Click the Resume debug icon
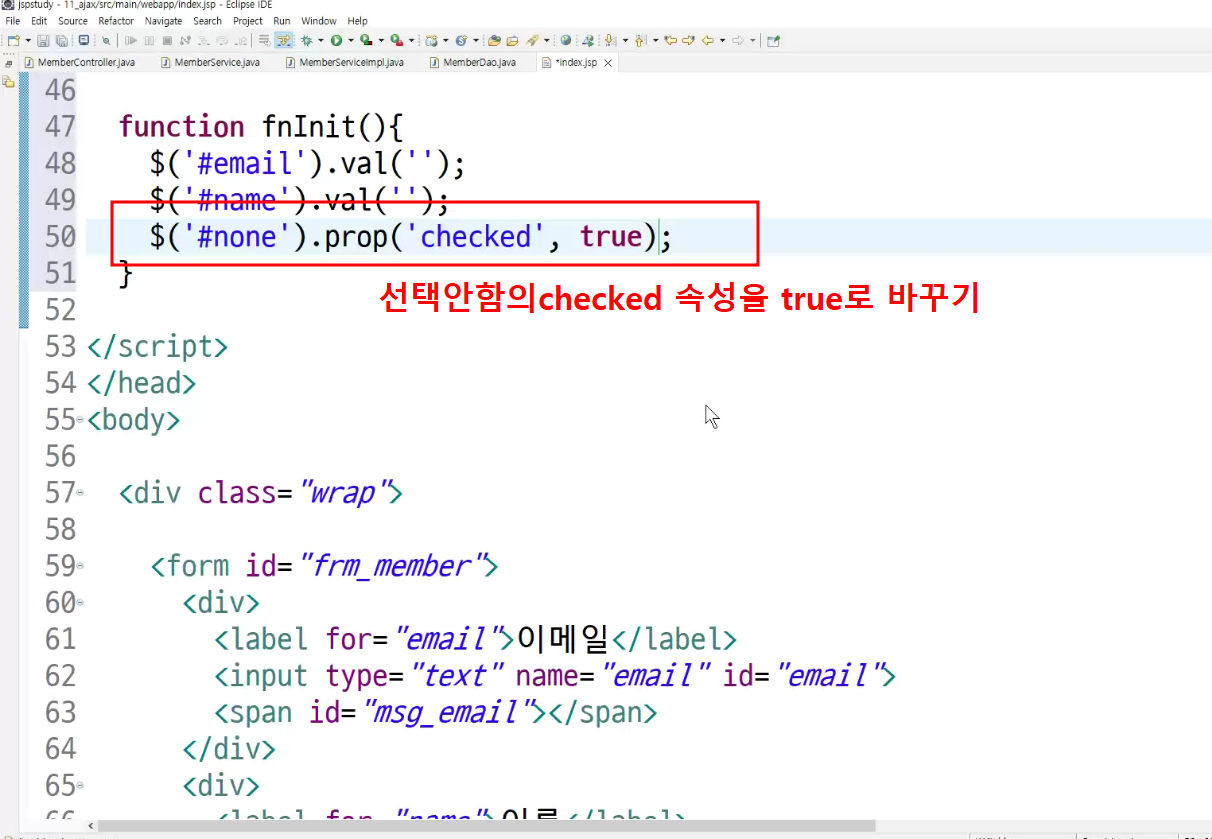This screenshot has width=1212, height=839. (x=131, y=40)
